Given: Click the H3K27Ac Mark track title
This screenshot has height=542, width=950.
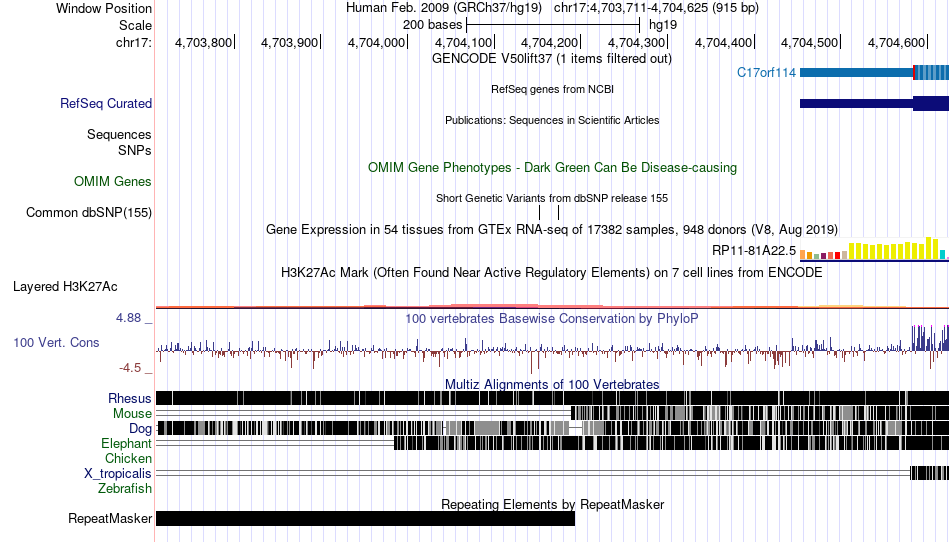Looking at the screenshot, I should [x=552, y=273].
